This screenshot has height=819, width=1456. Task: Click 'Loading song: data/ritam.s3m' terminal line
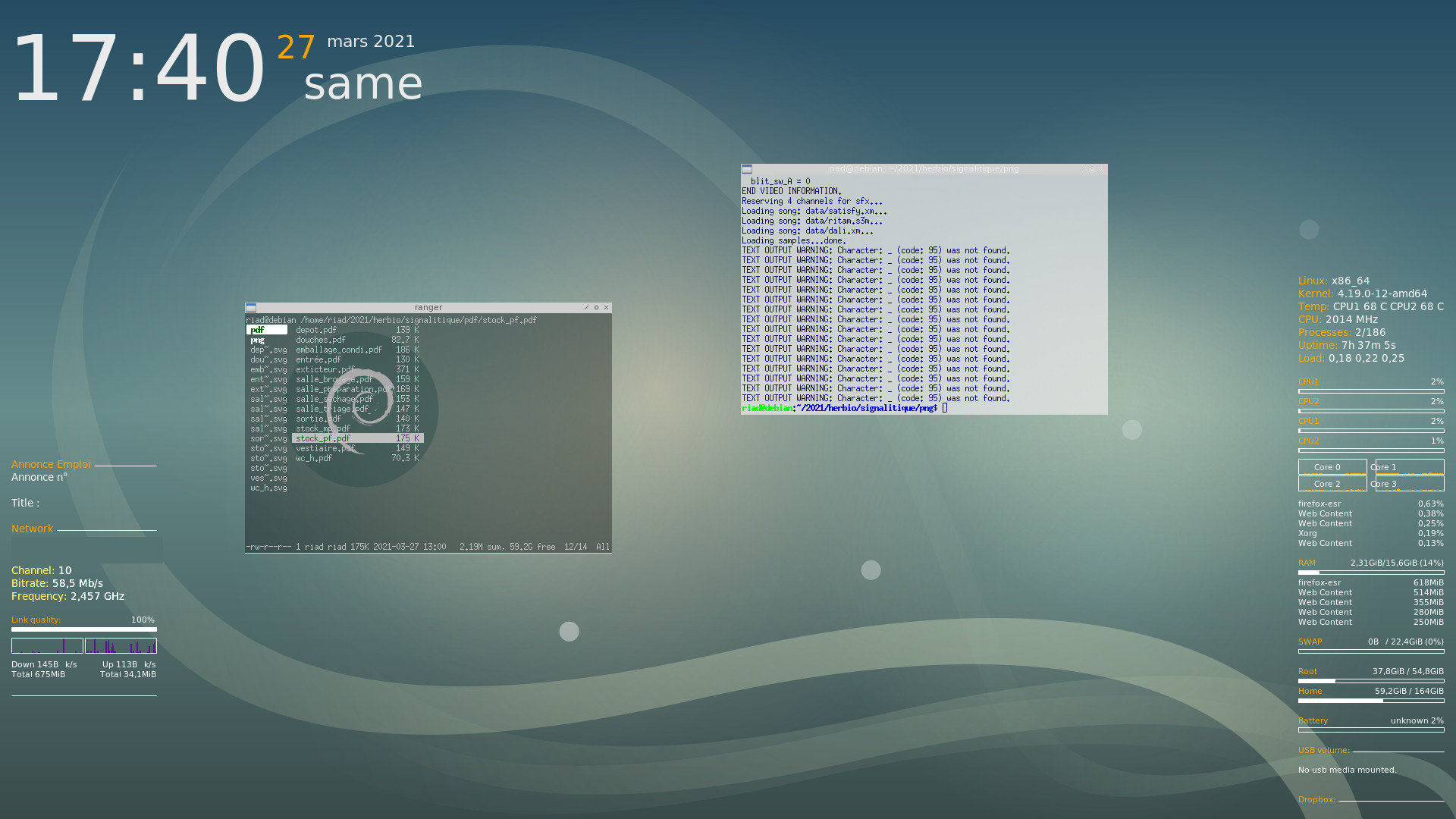pyautogui.click(x=812, y=221)
